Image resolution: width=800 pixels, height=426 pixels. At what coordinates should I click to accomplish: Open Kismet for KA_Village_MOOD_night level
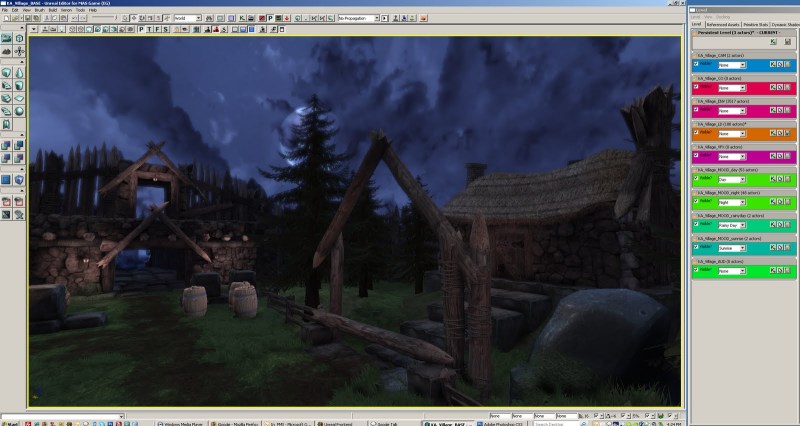pyautogui.click(x=773, y=202)
